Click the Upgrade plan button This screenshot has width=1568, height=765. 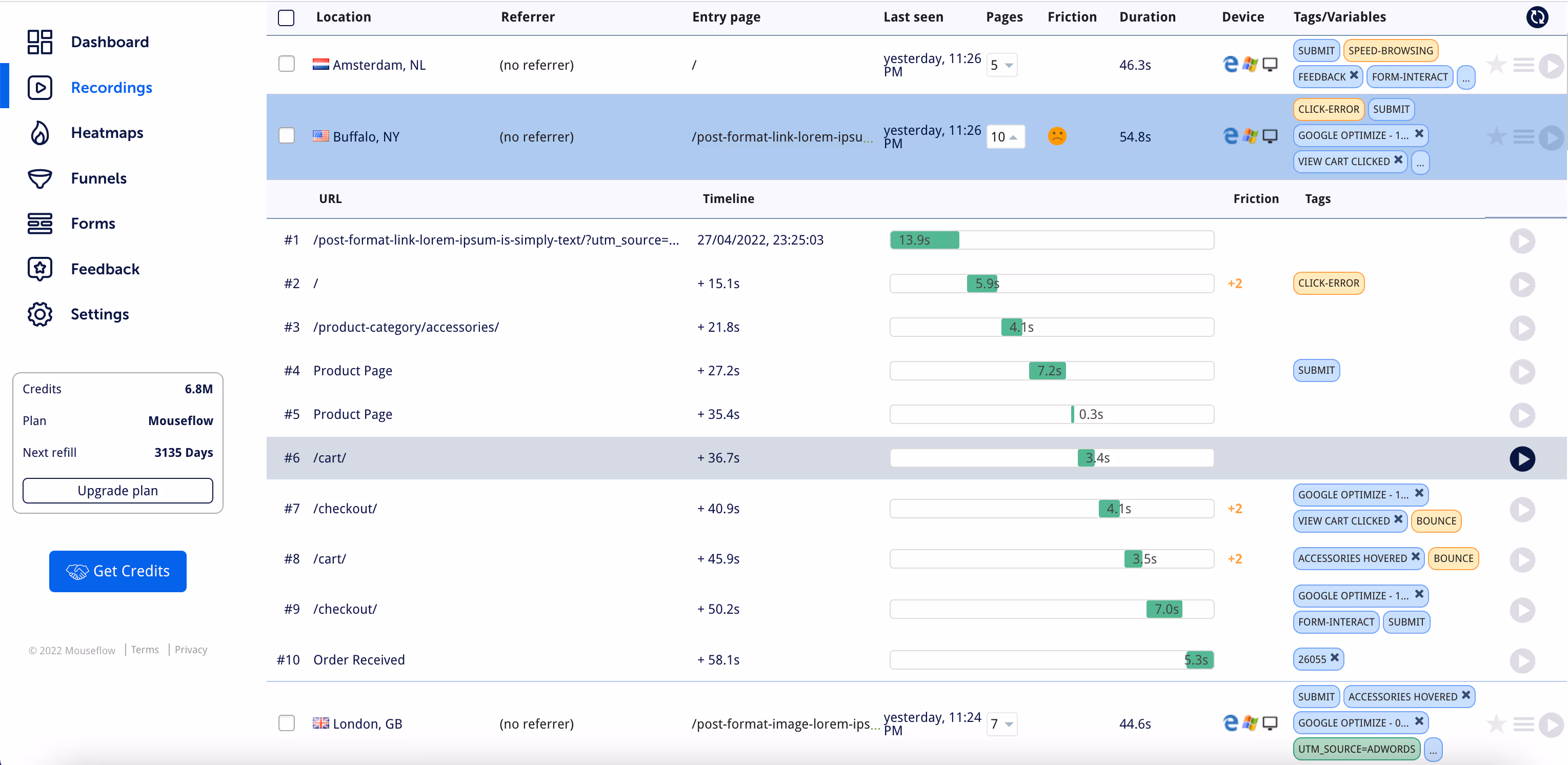pos(117,491)
